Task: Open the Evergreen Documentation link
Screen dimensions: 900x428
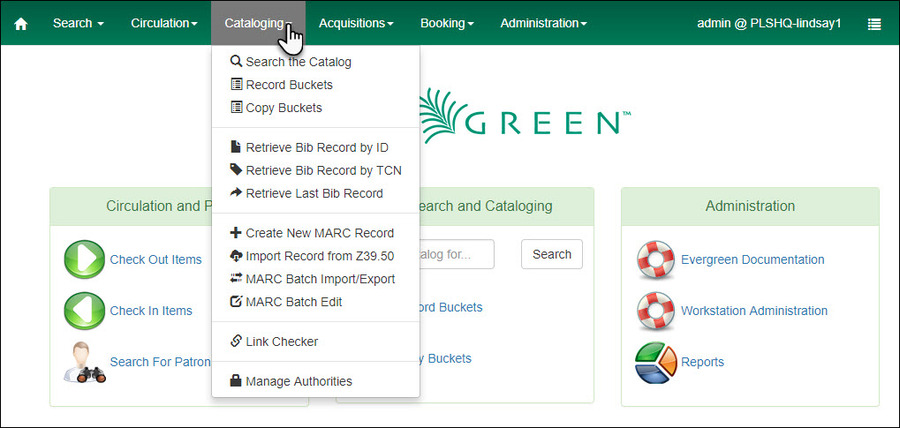Action: (x=752, y=260)
